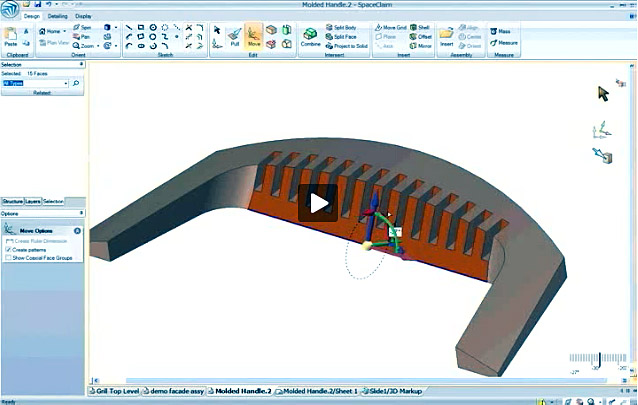Click the rotation angle slider at bottom right
This screenshot has height=405, width=638.
click(598, 359)
